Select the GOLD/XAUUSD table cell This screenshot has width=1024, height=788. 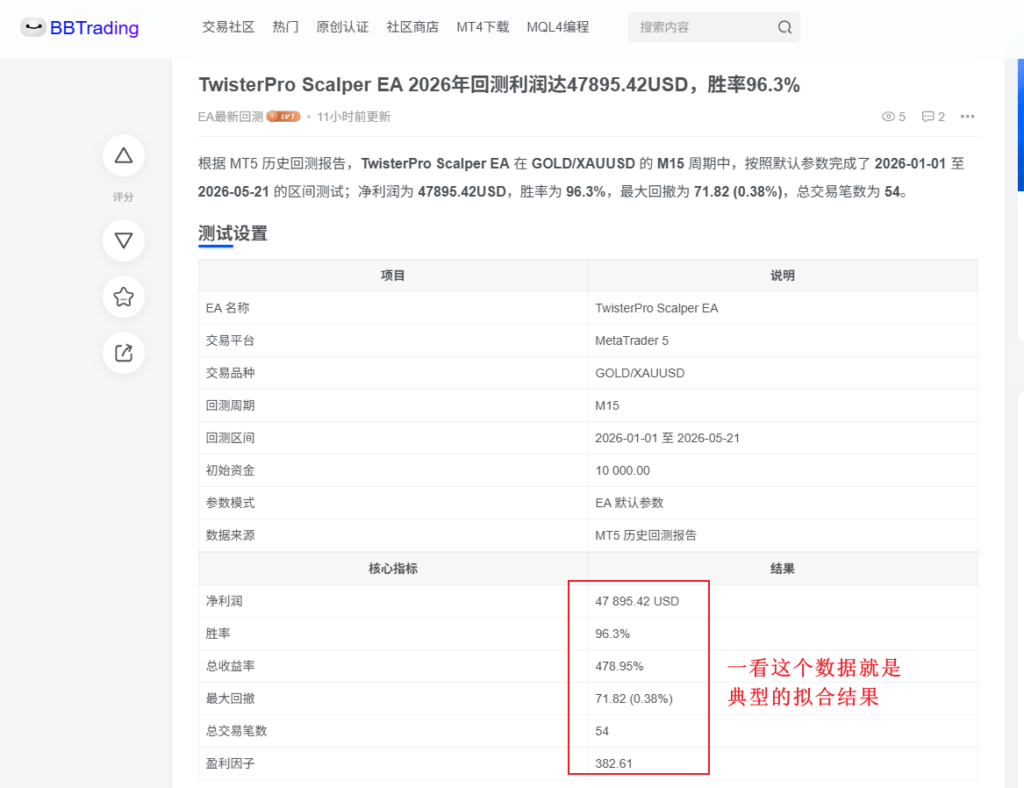tap(640, 373)
